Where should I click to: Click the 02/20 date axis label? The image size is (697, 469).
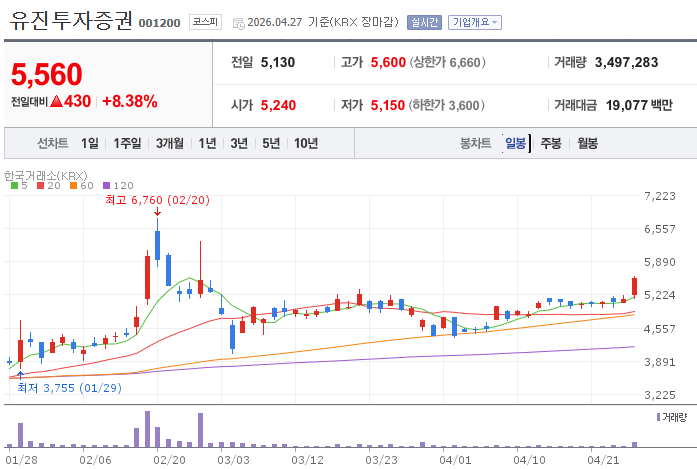click(x=169, y=460)
